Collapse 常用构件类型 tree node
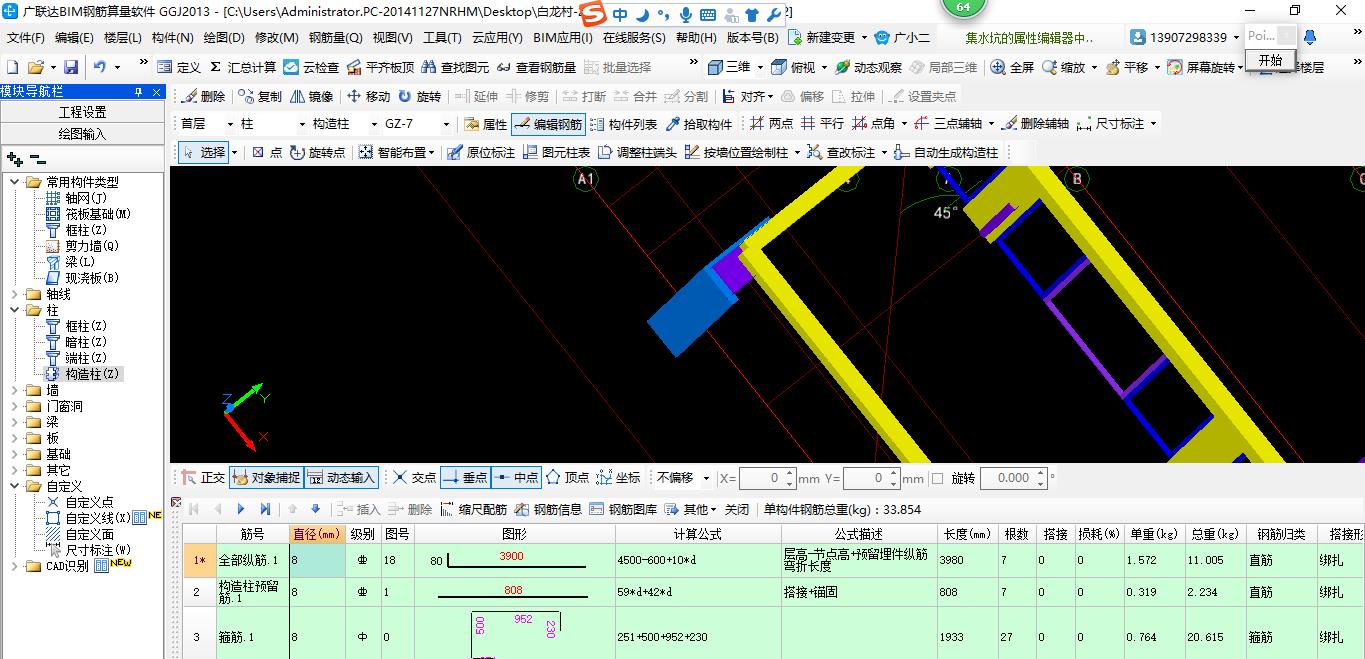 point(15,182)
